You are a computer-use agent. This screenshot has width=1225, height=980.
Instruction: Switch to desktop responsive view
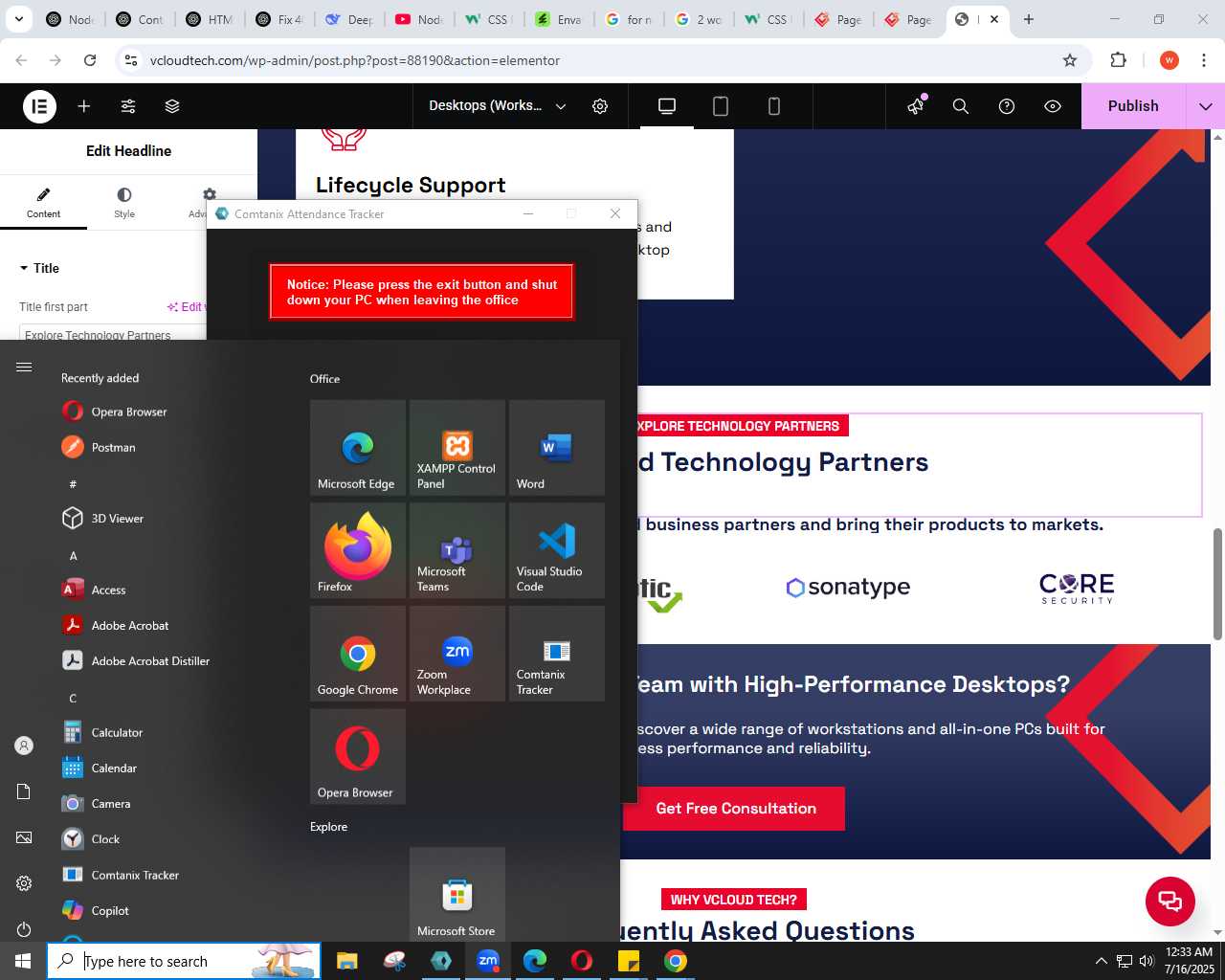pos(667,106)
